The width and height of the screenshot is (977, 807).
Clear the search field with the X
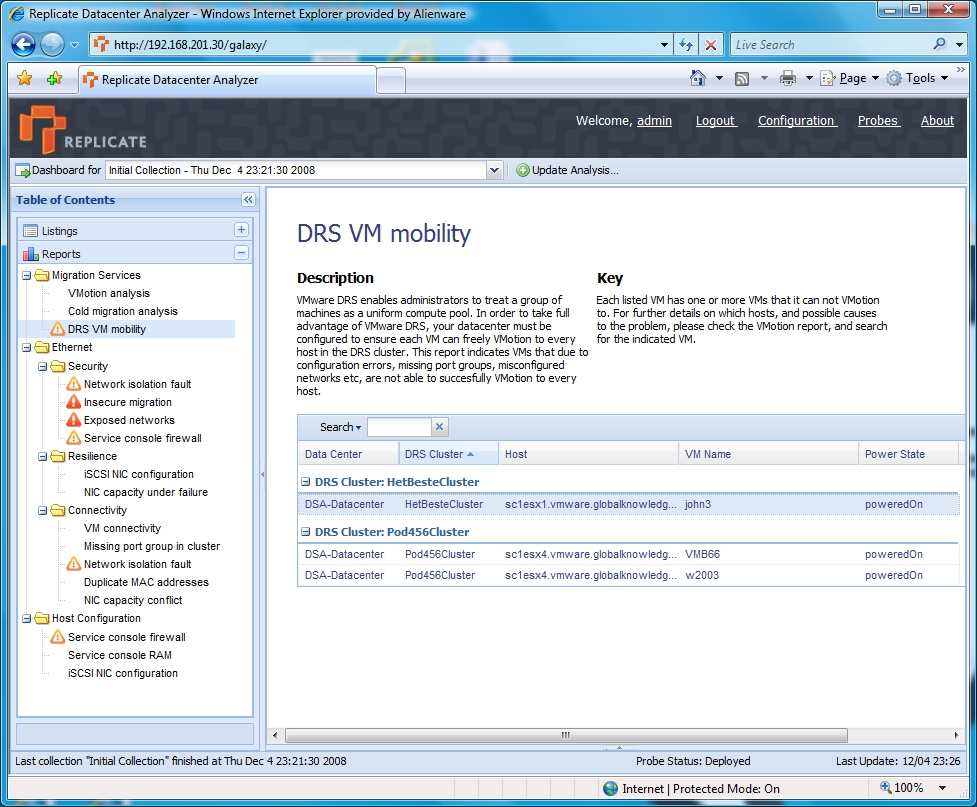pyautogui.click(x=439, y=427)
